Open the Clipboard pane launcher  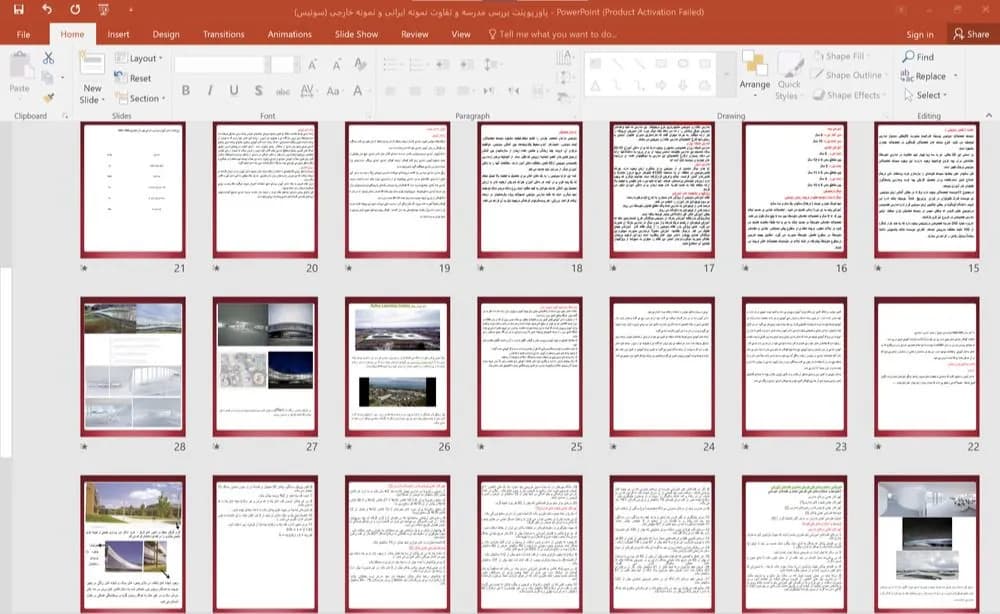pos(65,116)
